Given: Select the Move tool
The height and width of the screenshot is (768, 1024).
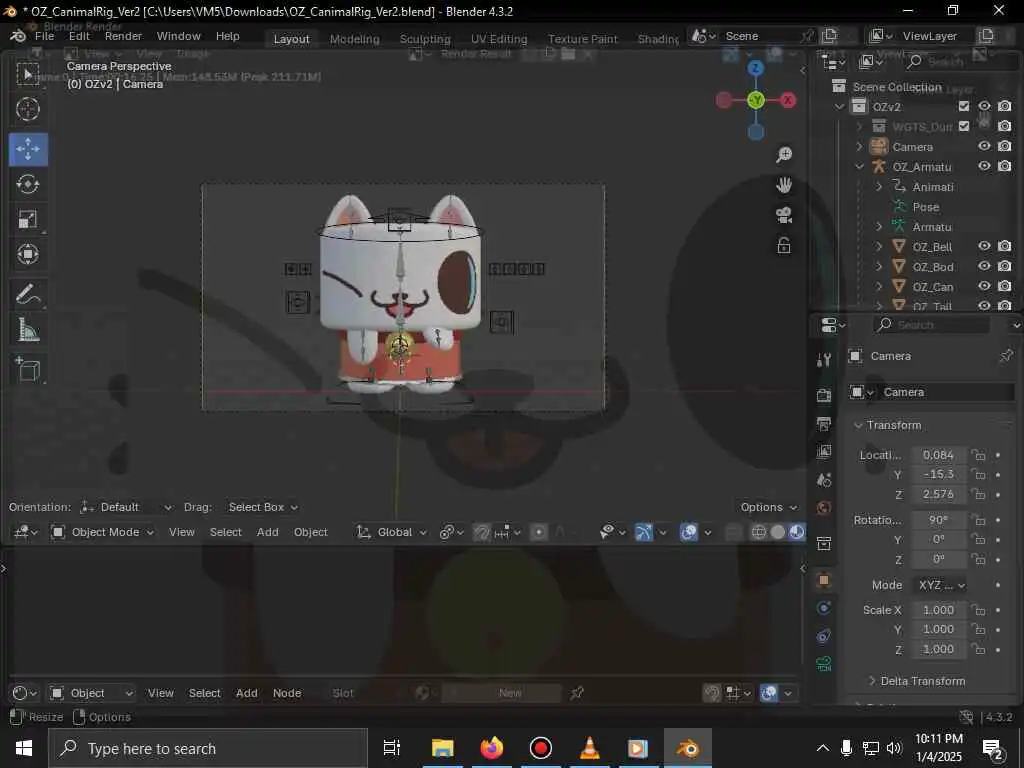Looking at the screenshot, I should tap(27, 149).
